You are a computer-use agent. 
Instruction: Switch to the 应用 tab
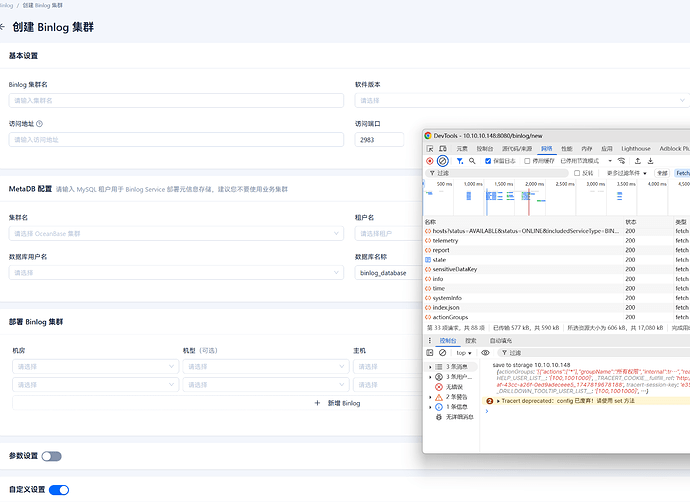coord(607,149)
